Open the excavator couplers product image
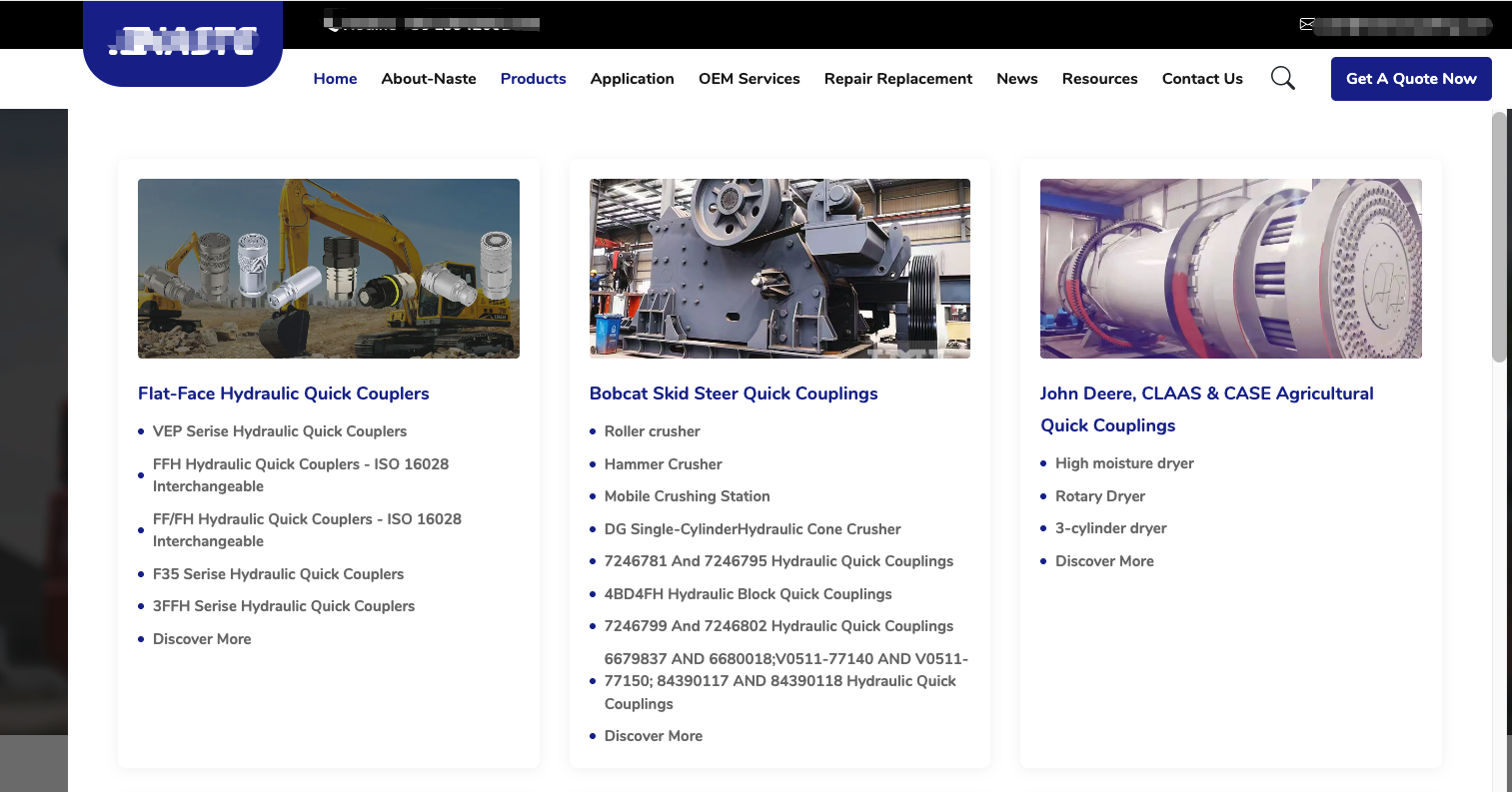The width and height of the screenshot is (1512, 792). (x=329, y=269)
